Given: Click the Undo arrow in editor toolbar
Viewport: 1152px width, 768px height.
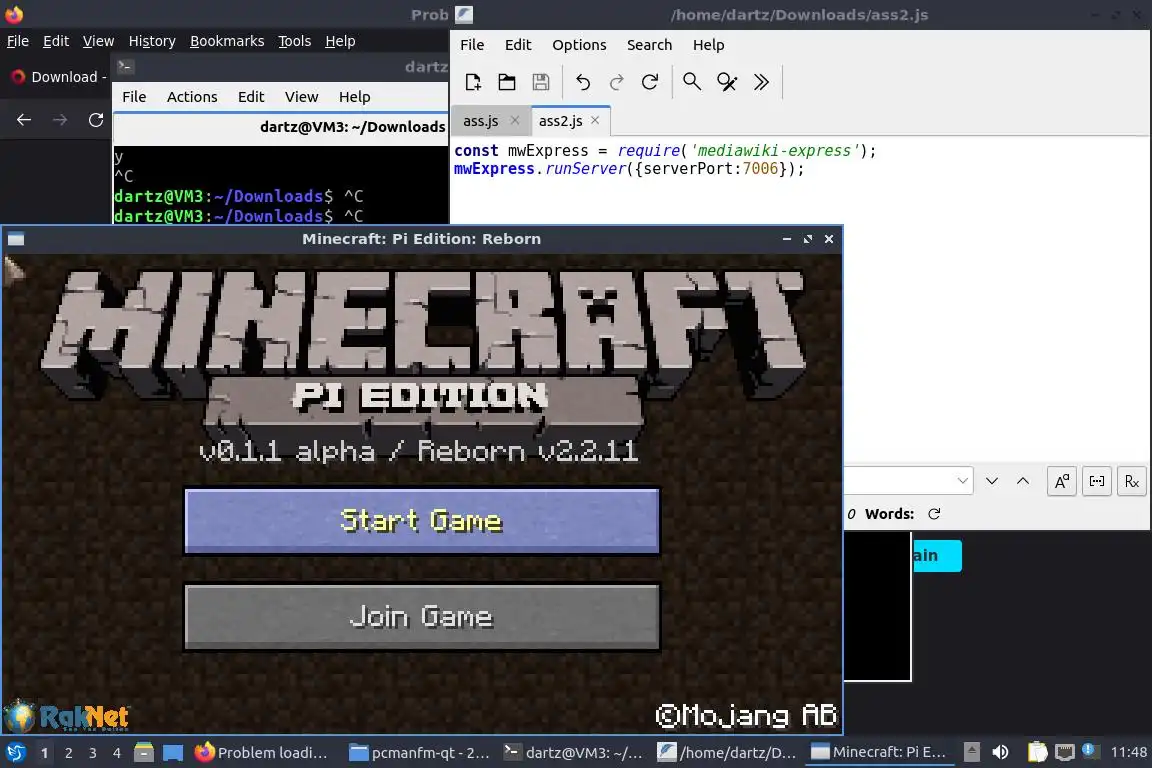Looking at the screenshot, I should tap(583, 82).
